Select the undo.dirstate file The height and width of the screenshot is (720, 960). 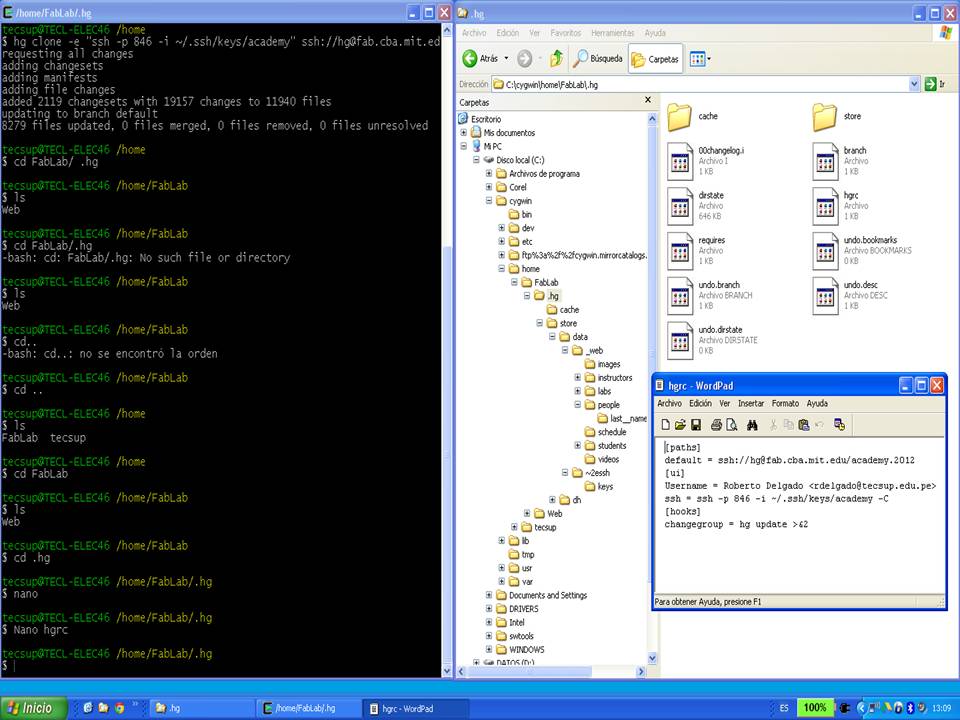point(713,340)
